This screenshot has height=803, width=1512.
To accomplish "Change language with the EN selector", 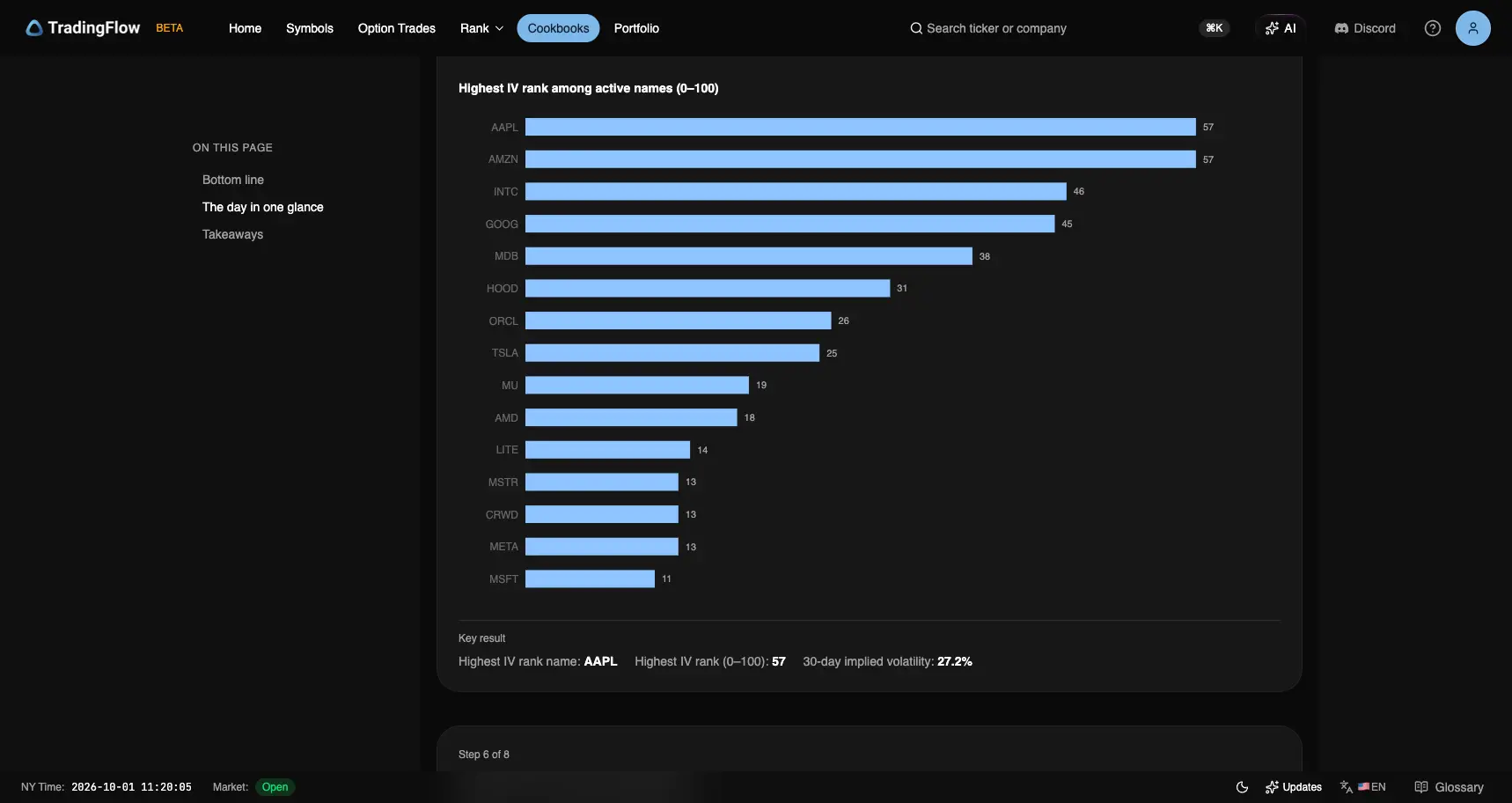I will click(1363, 787).
